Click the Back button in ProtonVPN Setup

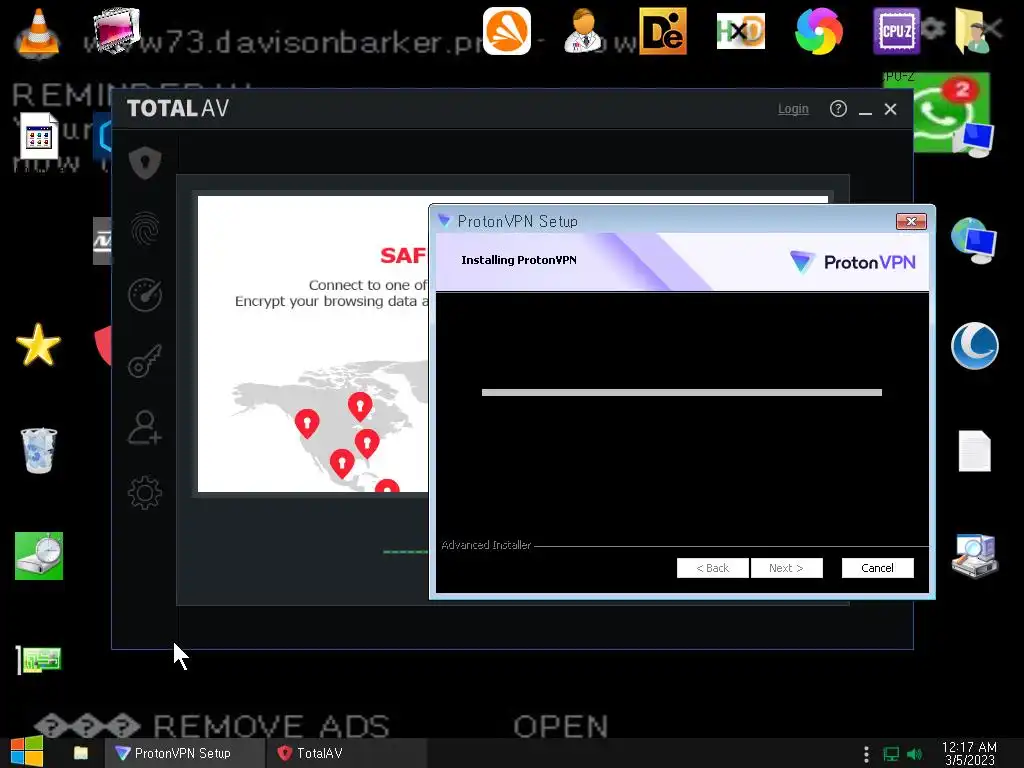[x=712, y=568]
